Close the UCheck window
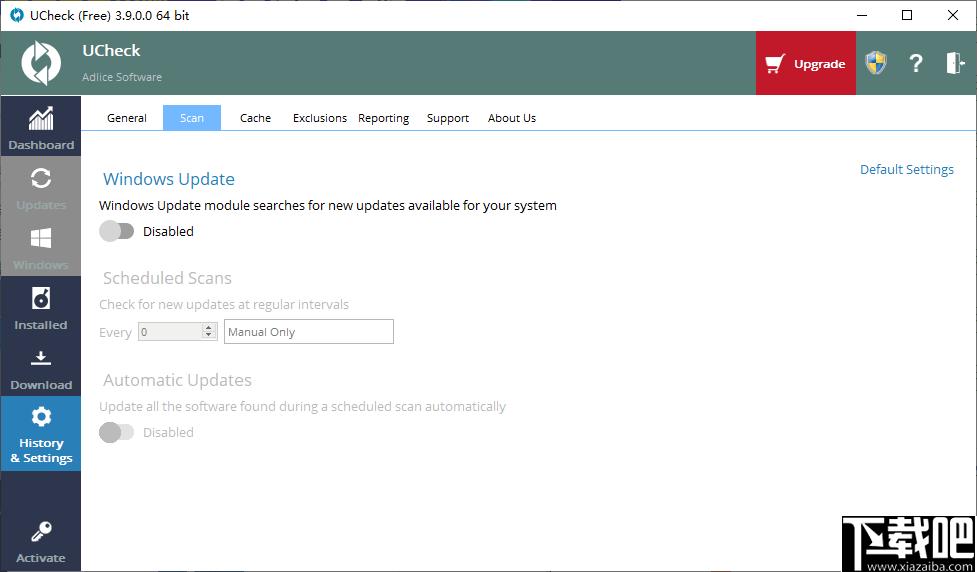The width and height of the screenshot is (977, 572). tap(953, 15)
